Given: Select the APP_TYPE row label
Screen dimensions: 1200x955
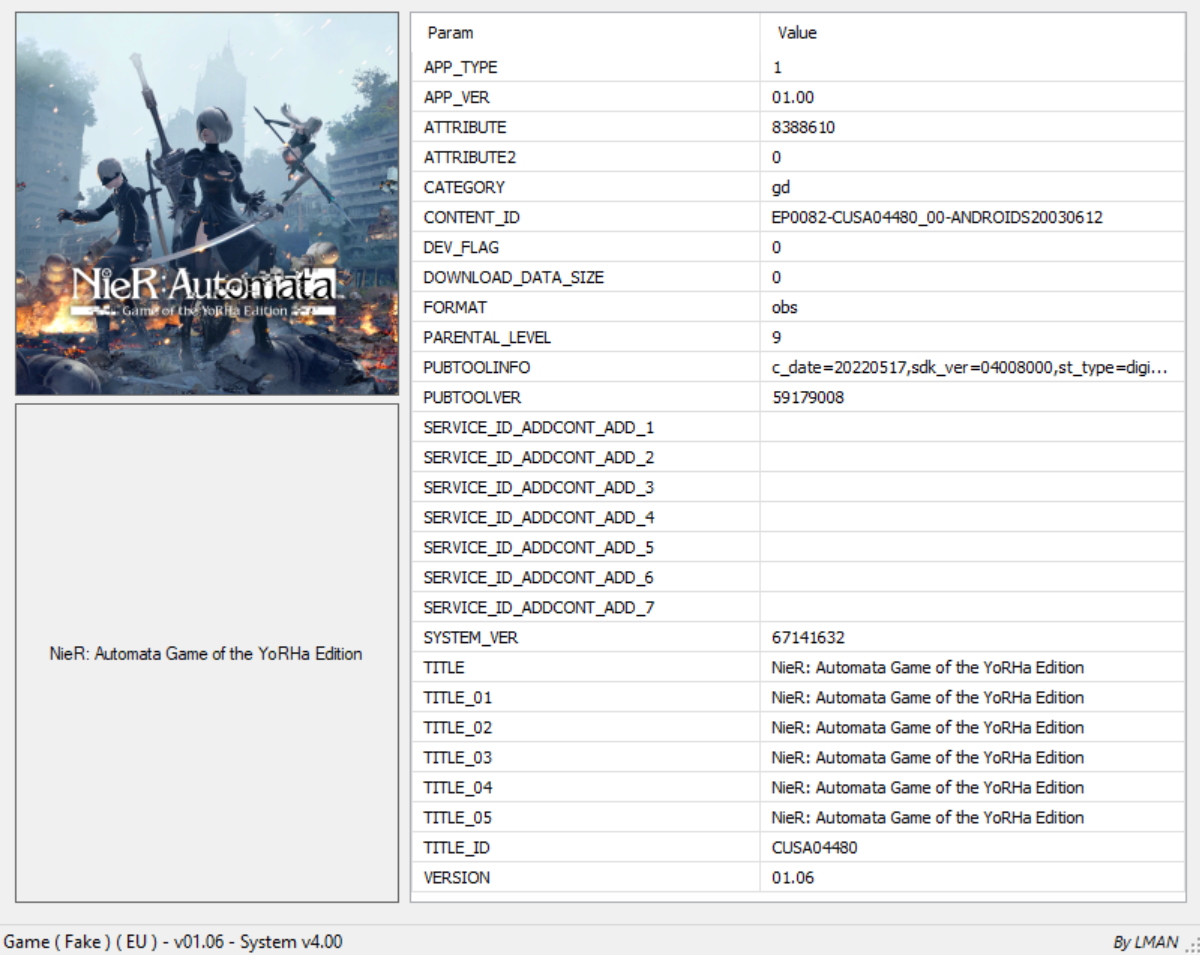Looking at the screenshot, I should tap(460, 67).
